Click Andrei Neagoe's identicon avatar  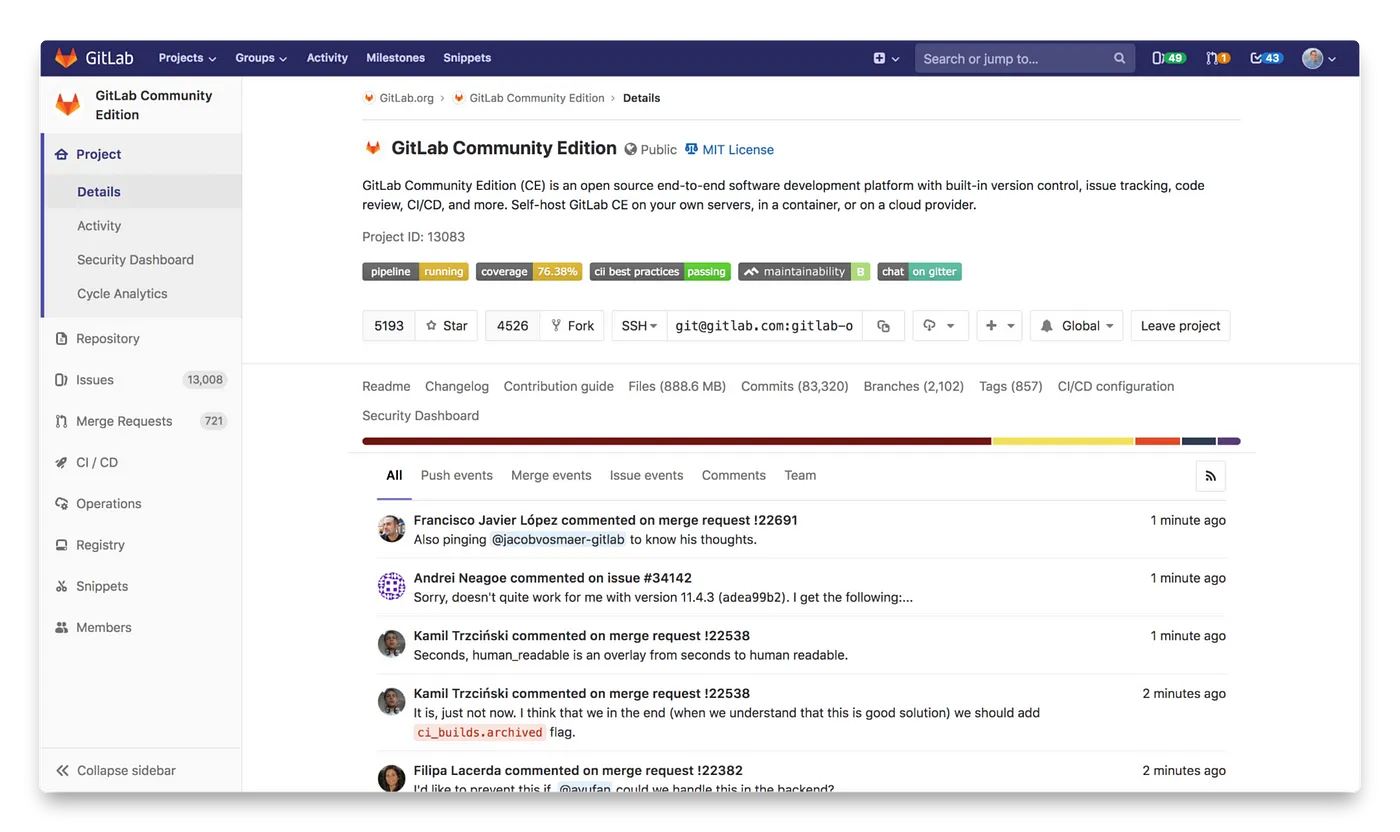click(x=391, y=586)
